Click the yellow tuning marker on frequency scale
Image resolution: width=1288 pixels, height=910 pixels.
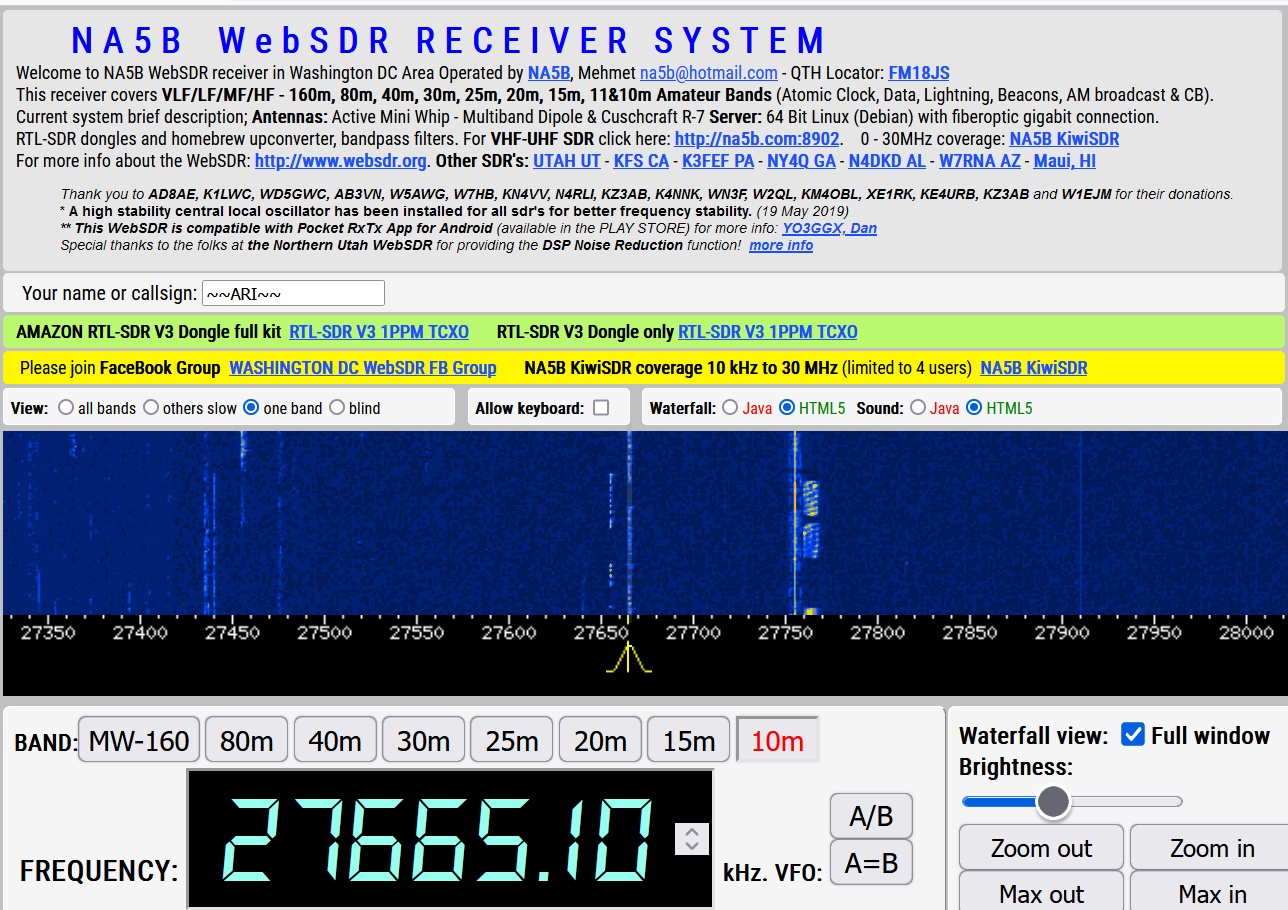click(x=628, y=659)
